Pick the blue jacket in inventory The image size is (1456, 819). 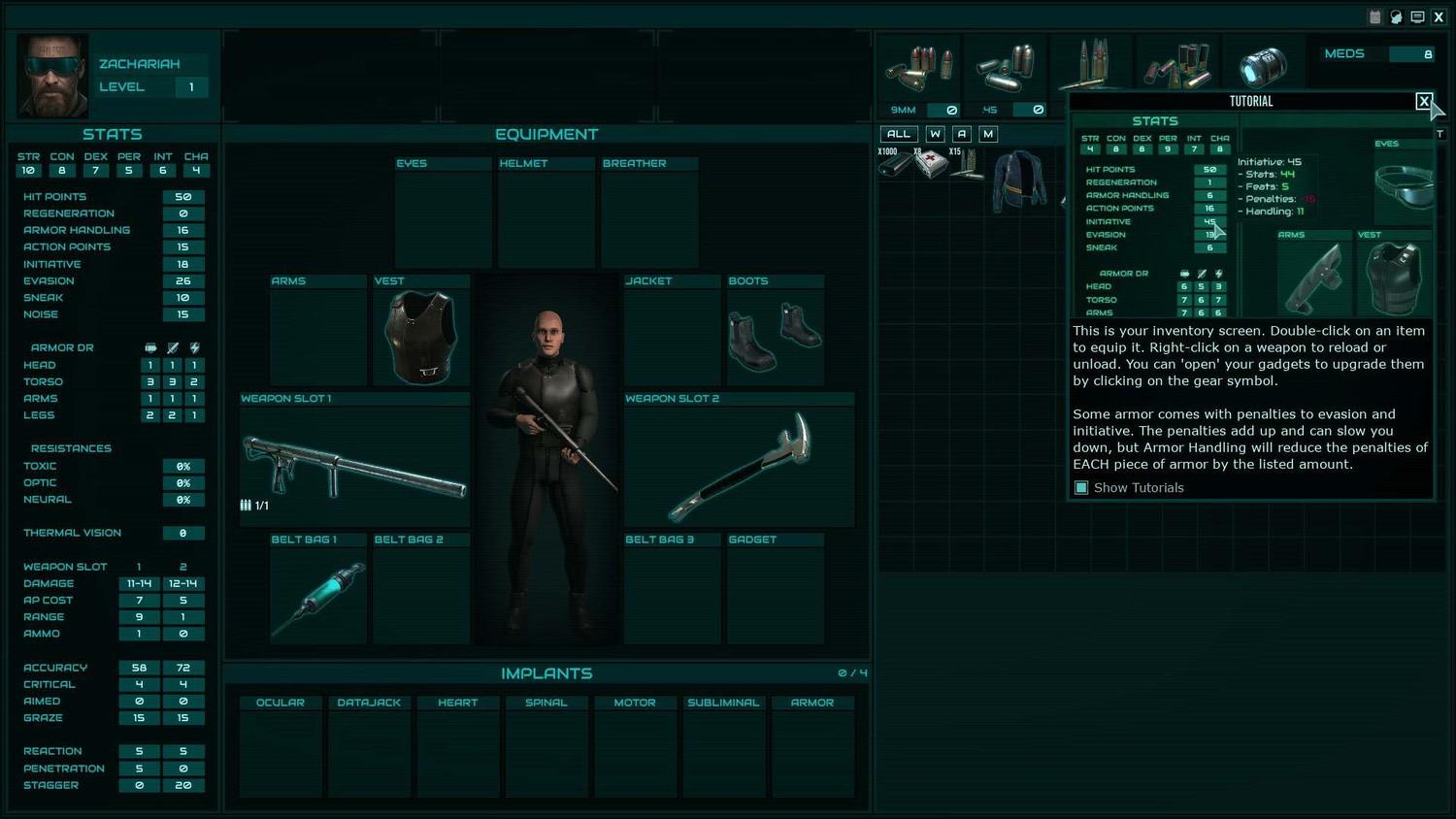(1018, 180)
